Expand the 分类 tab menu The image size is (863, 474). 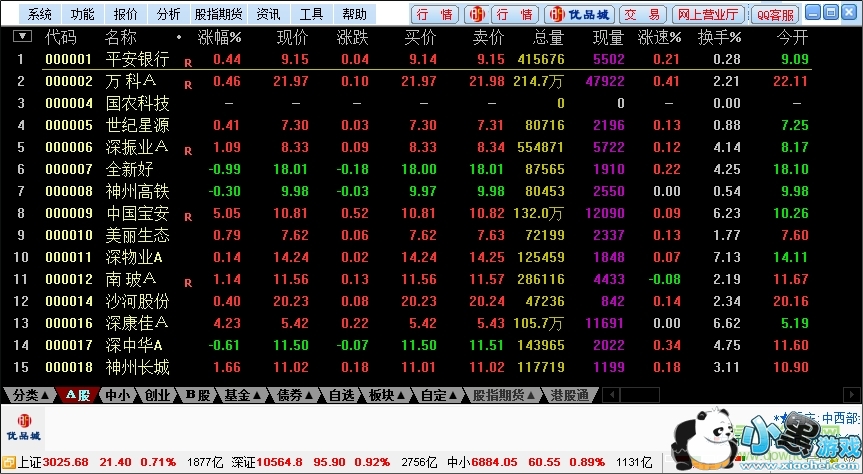click(x=31, y=395)
